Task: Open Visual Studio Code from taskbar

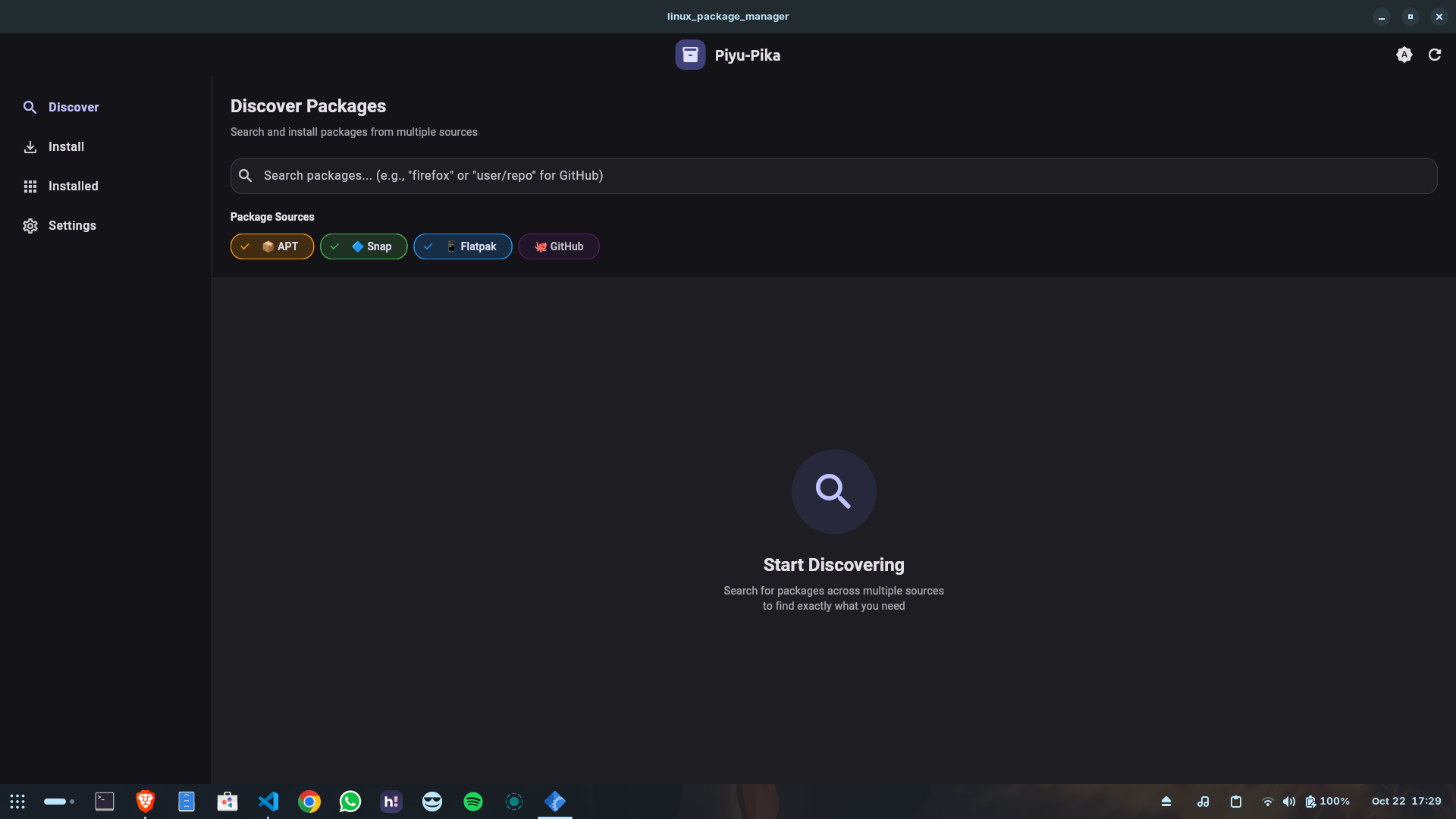Action: click(268, 802)
